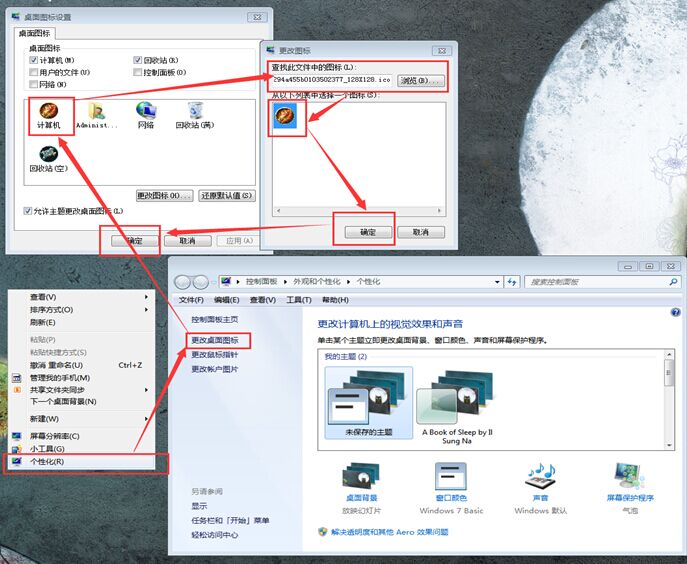Select the 回收站(空) icon
Image resolution: width=687 pixels, height=564 pixels.
[48, 159]
